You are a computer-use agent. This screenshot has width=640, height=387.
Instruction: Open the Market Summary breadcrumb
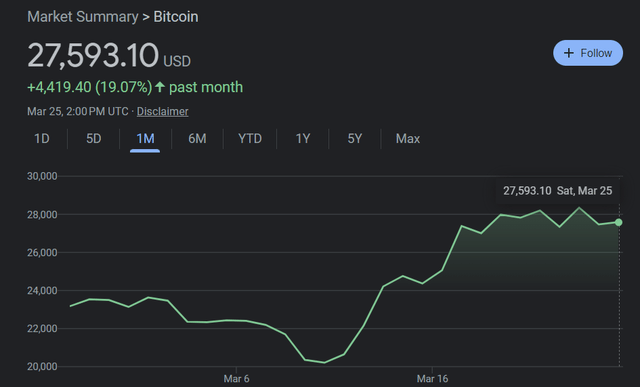(83, 17)
